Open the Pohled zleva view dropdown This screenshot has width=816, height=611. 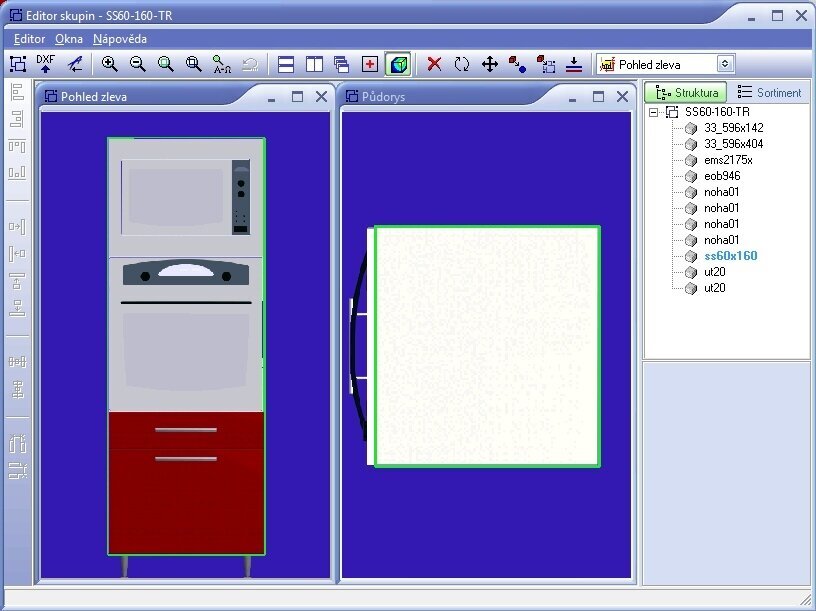tap(725, 64)
